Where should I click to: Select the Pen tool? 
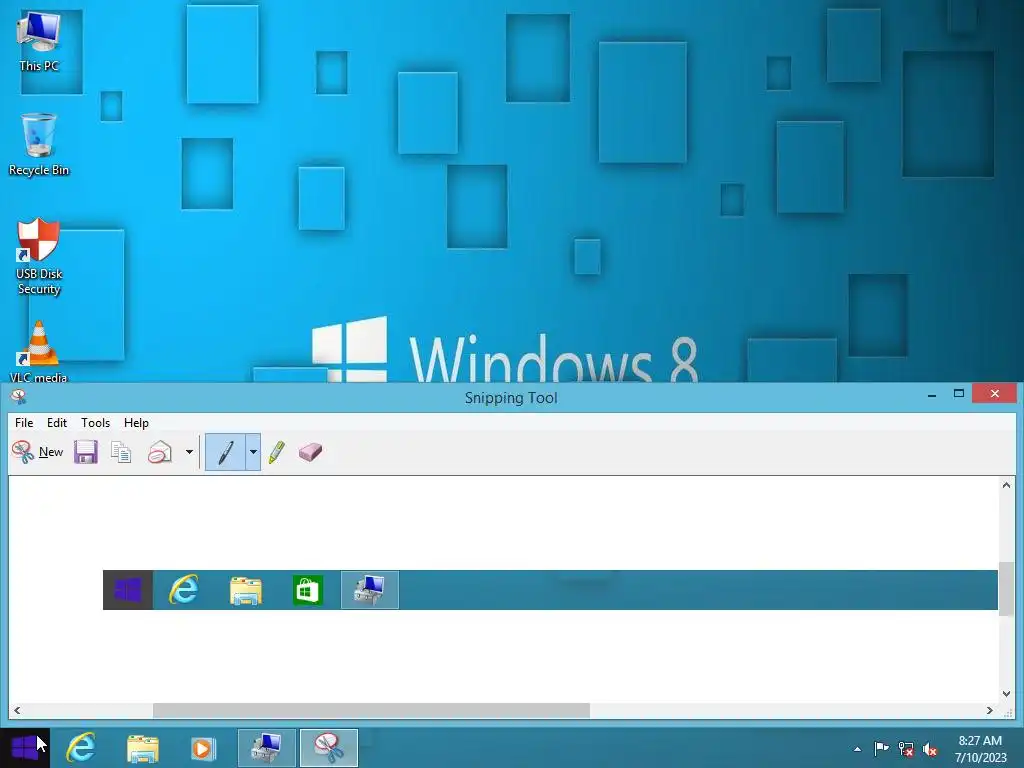coord(225,452)
